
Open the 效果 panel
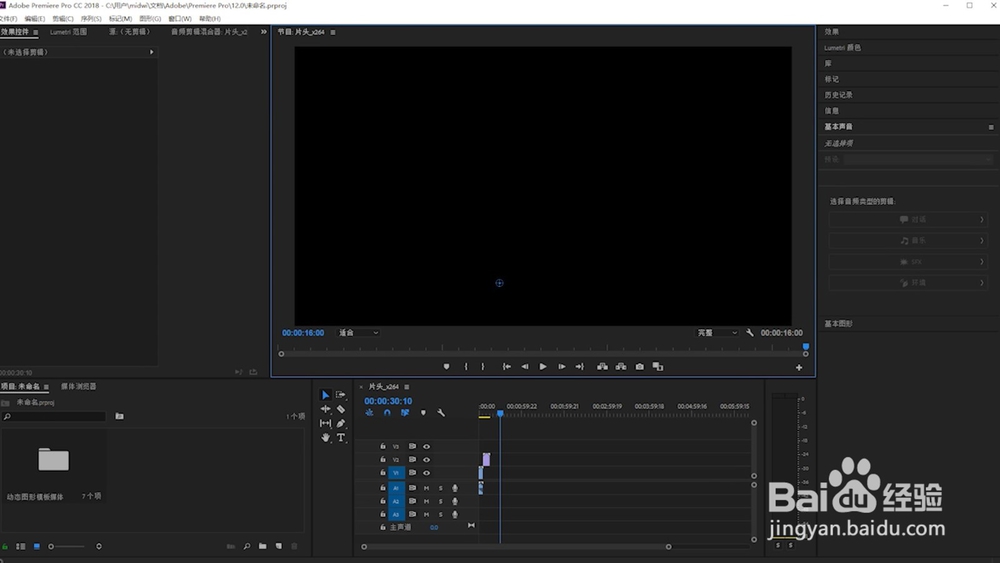832,32
